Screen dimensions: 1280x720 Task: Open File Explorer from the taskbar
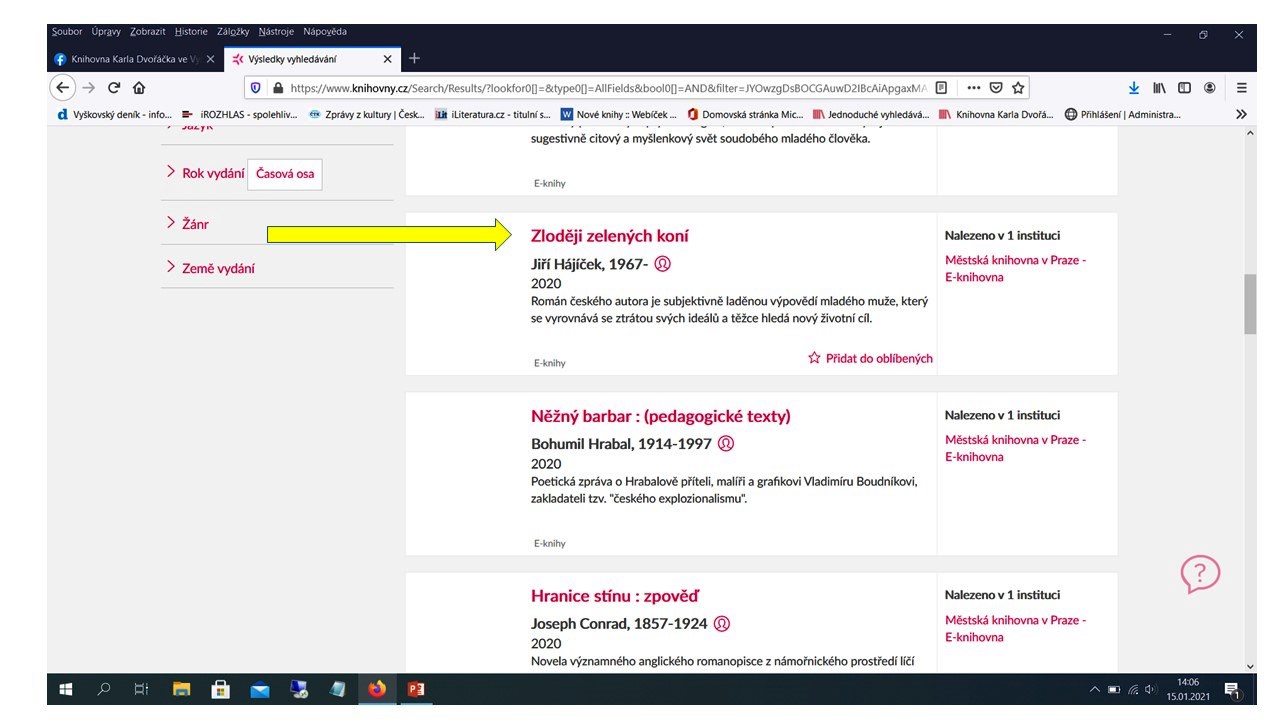[182, 689]
